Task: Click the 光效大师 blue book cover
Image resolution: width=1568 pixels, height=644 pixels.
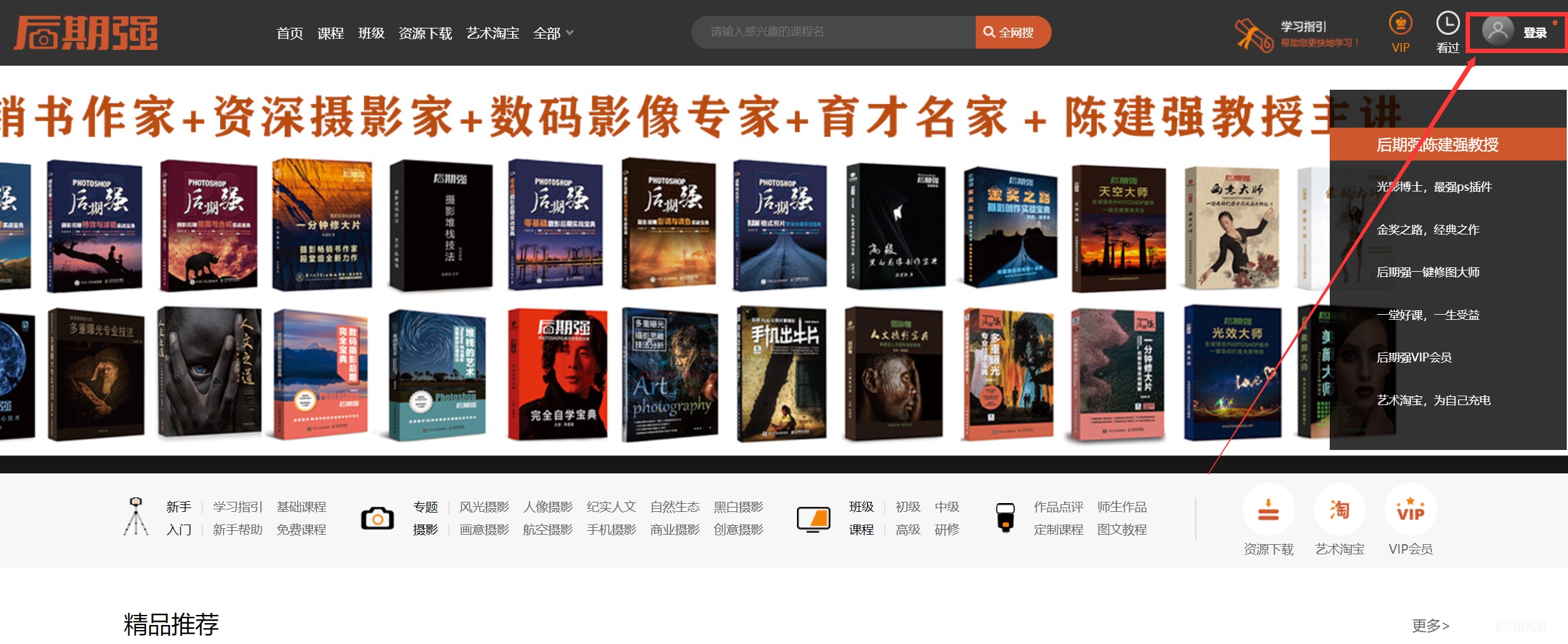Action: [x=1232, y=373]
